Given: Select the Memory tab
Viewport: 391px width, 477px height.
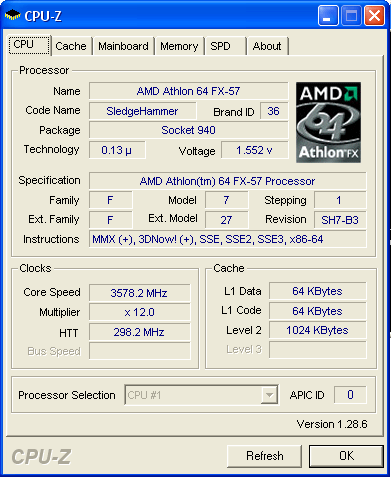Looking at the screenshot, I should [179, 46].
